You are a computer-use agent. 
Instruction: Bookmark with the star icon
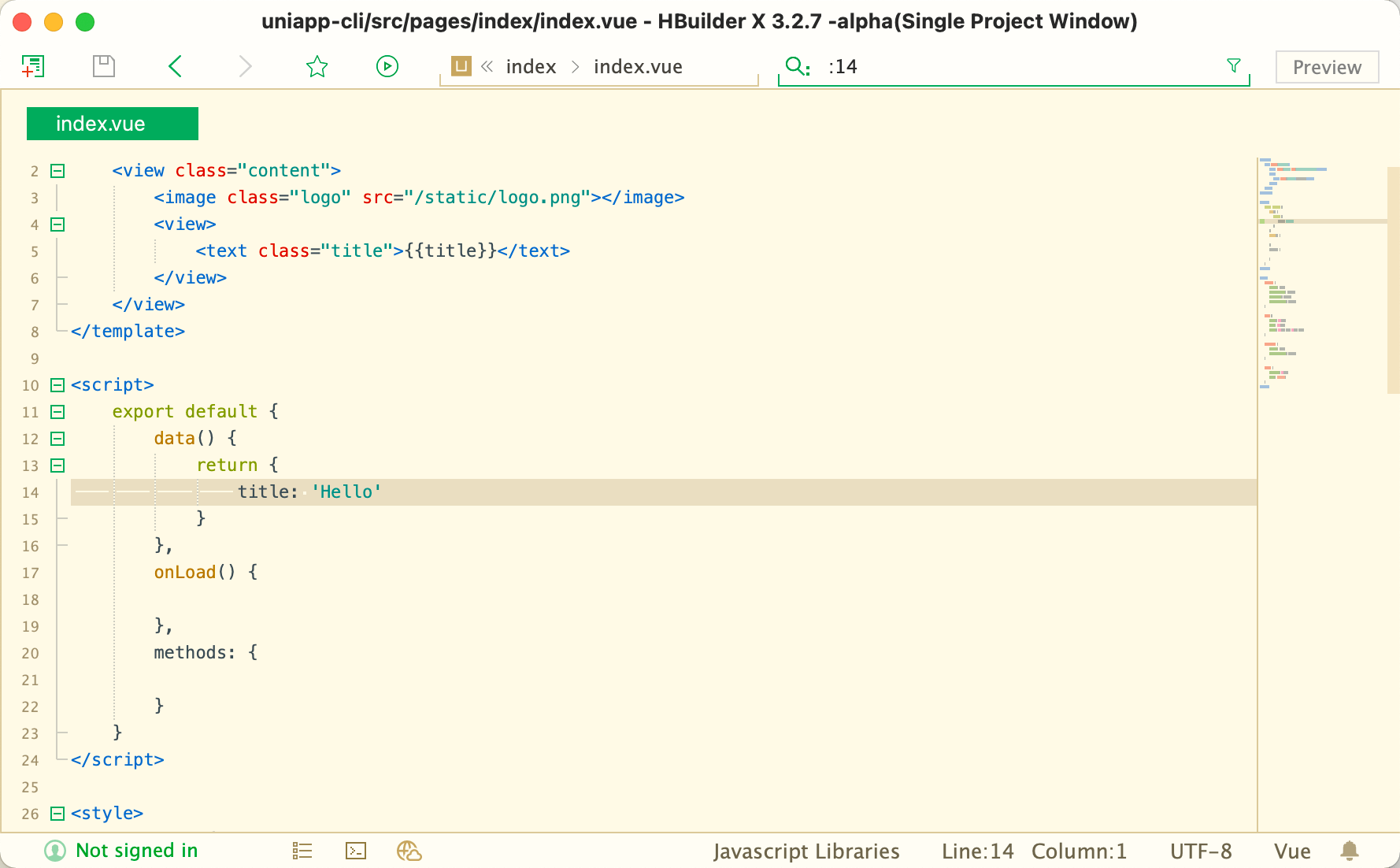(317, 66)
